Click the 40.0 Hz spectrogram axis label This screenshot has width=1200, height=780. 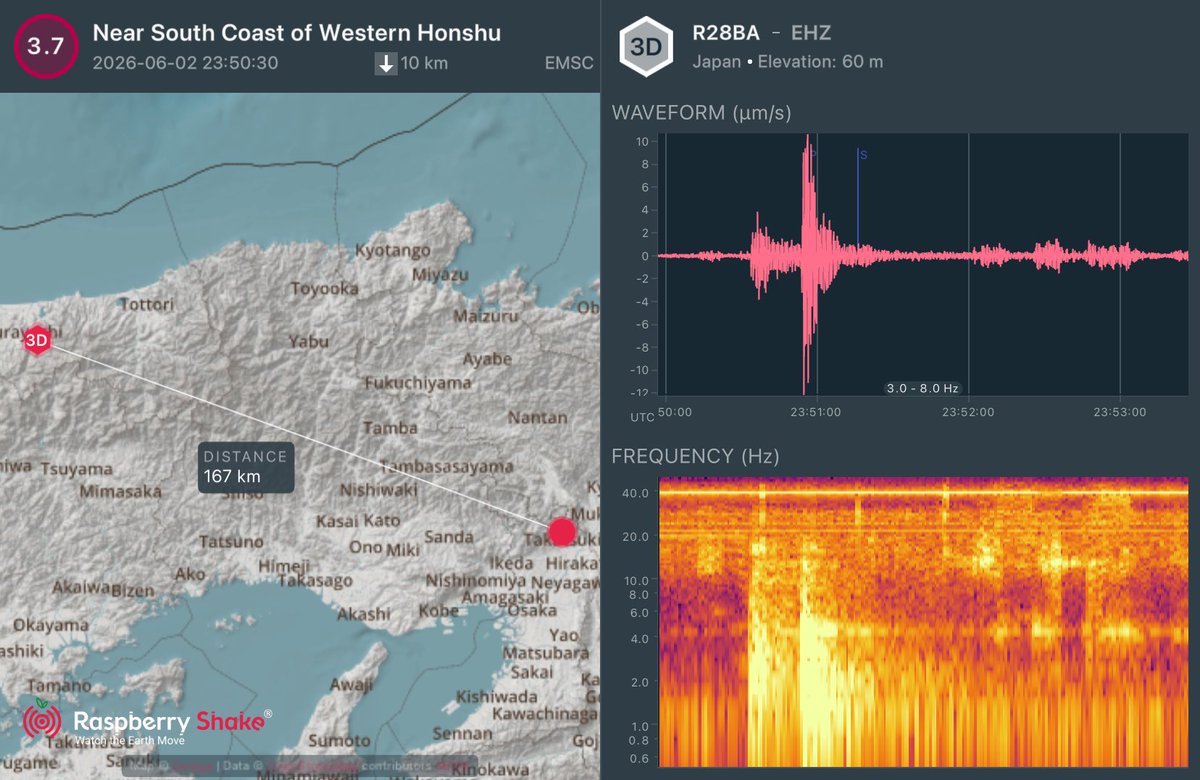click(x=638, y=492)
